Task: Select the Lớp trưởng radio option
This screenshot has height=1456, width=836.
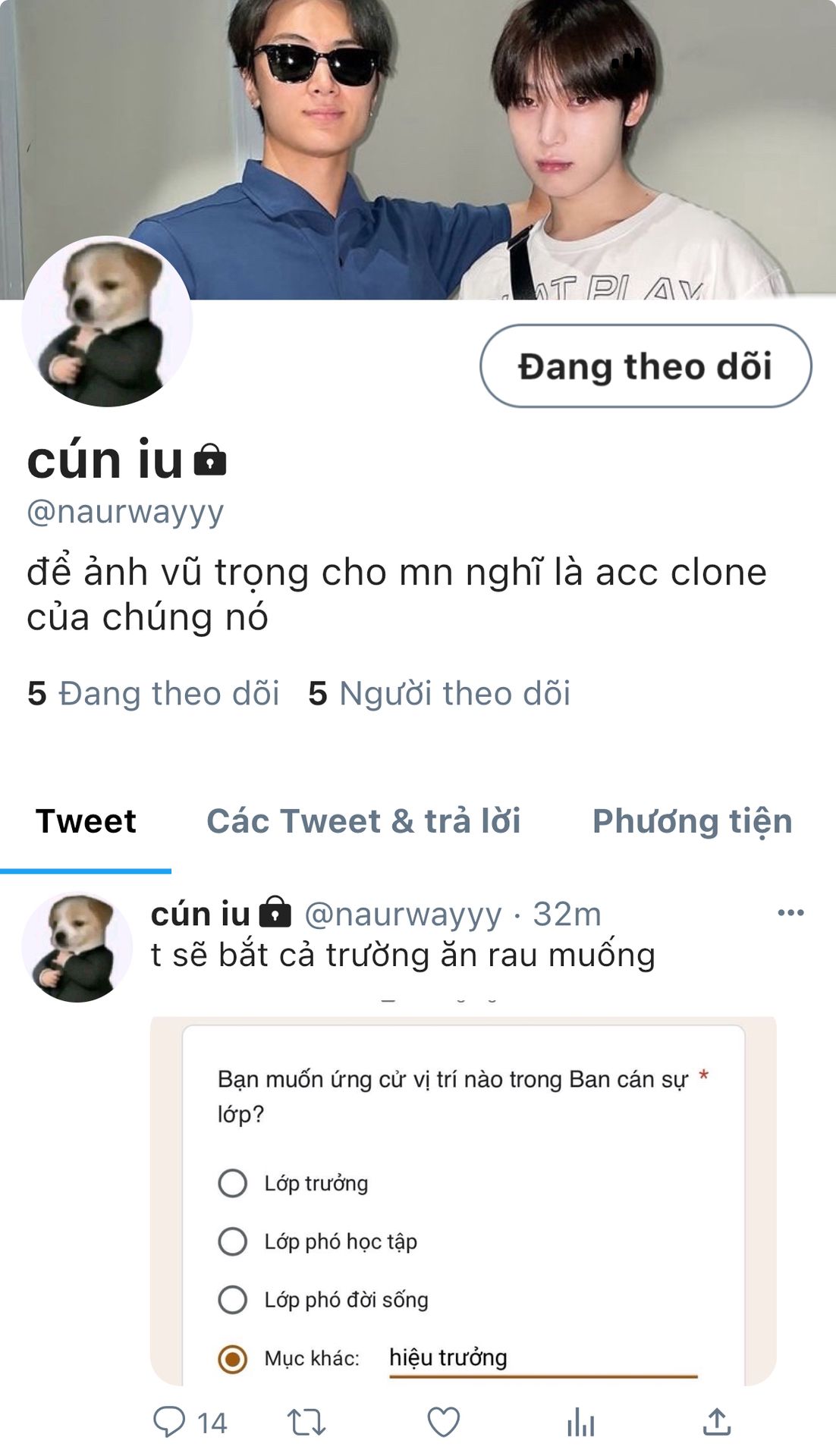Action: coord(232,1183)
